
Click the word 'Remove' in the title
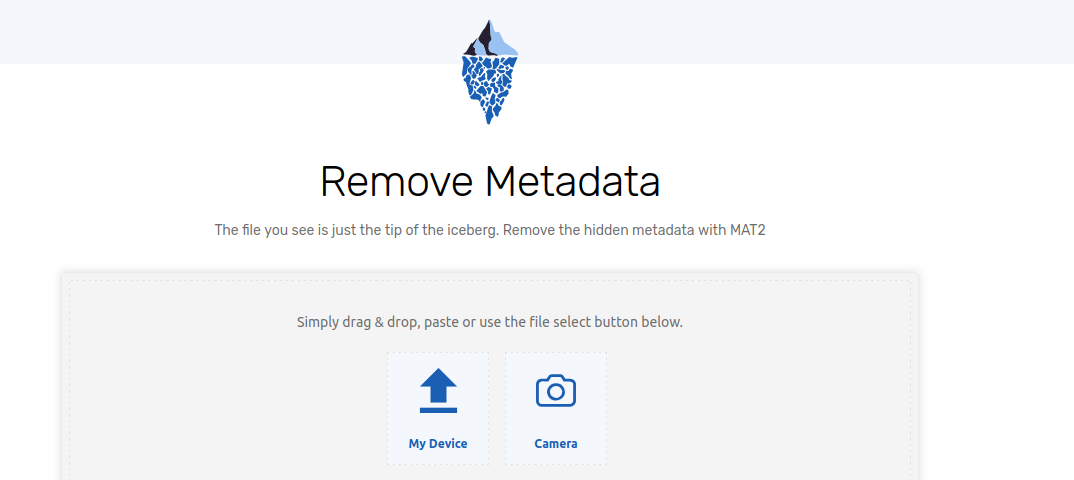click(397, 182)
